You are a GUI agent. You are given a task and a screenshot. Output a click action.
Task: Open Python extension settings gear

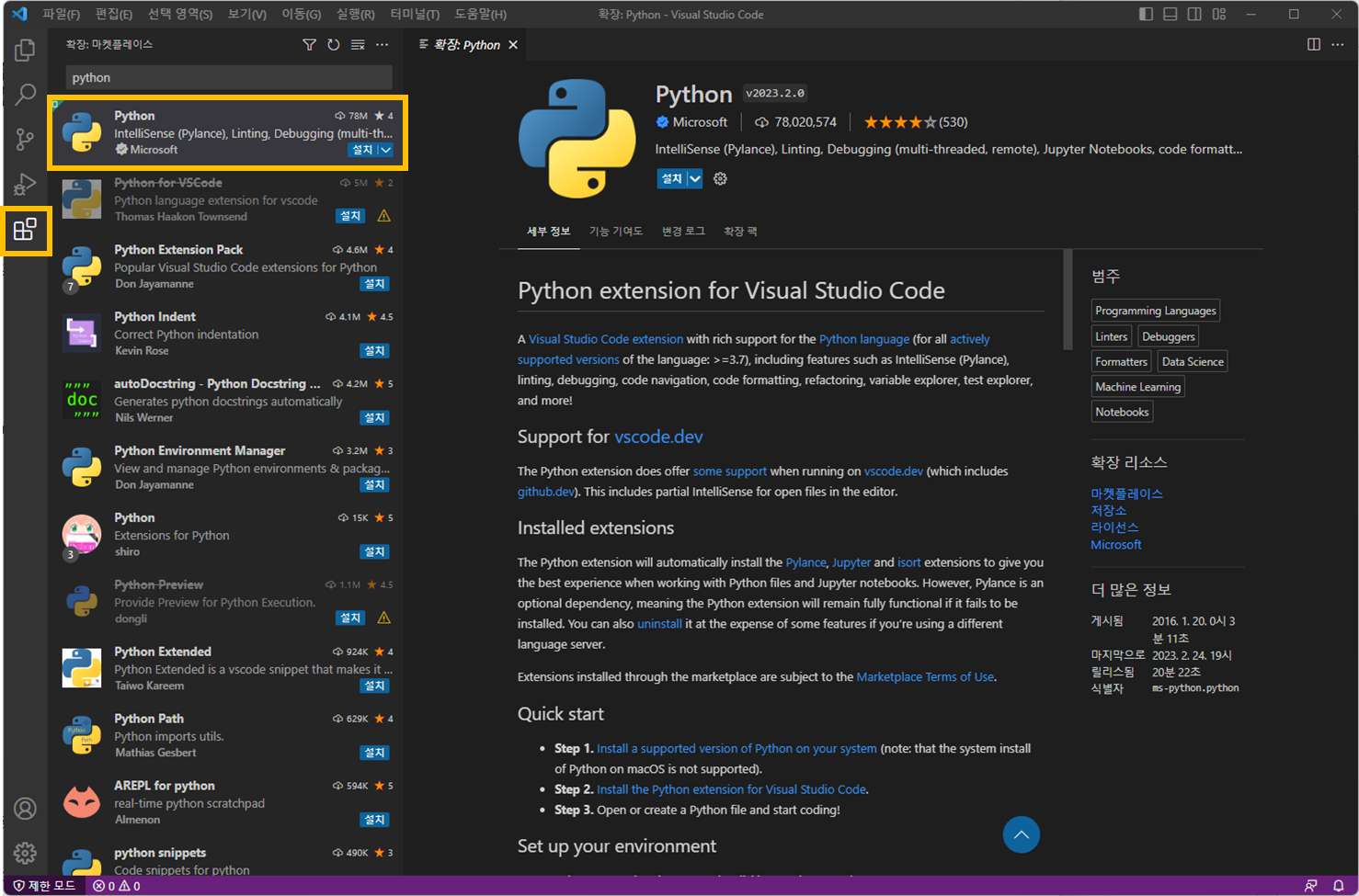pos(720,179)
